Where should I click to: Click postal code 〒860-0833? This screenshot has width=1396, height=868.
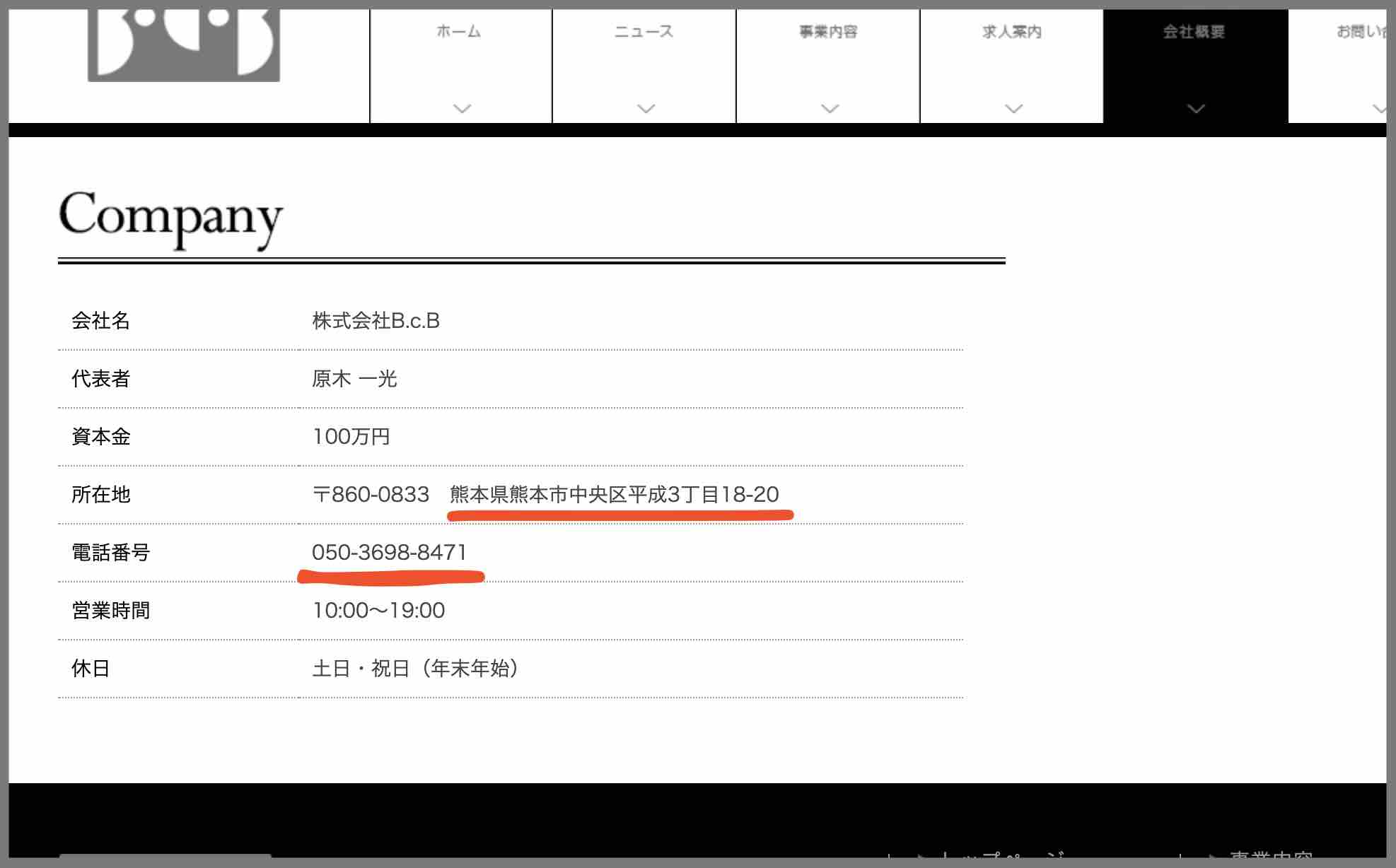371,495
